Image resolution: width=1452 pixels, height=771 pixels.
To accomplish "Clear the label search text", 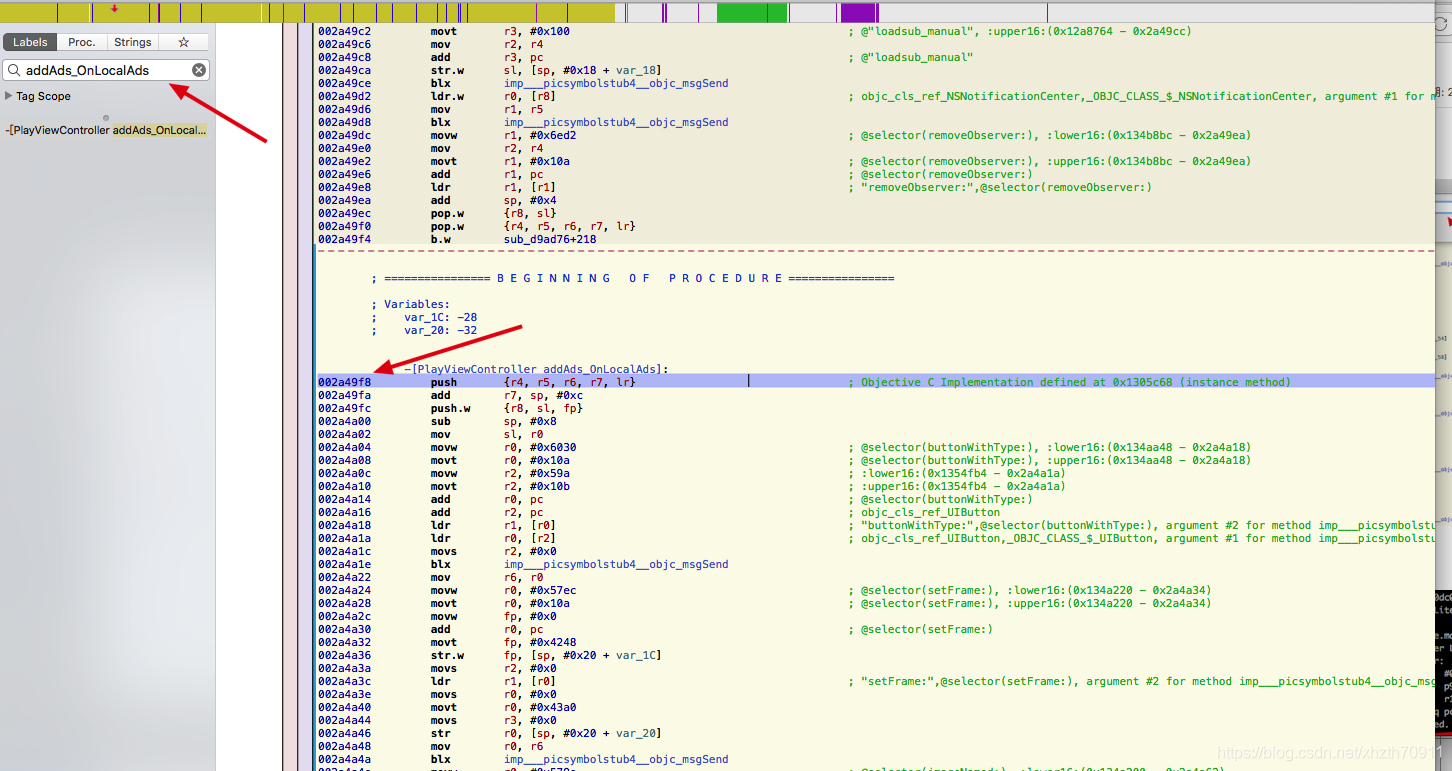I will pyautogui.click(x=199, y=70).
